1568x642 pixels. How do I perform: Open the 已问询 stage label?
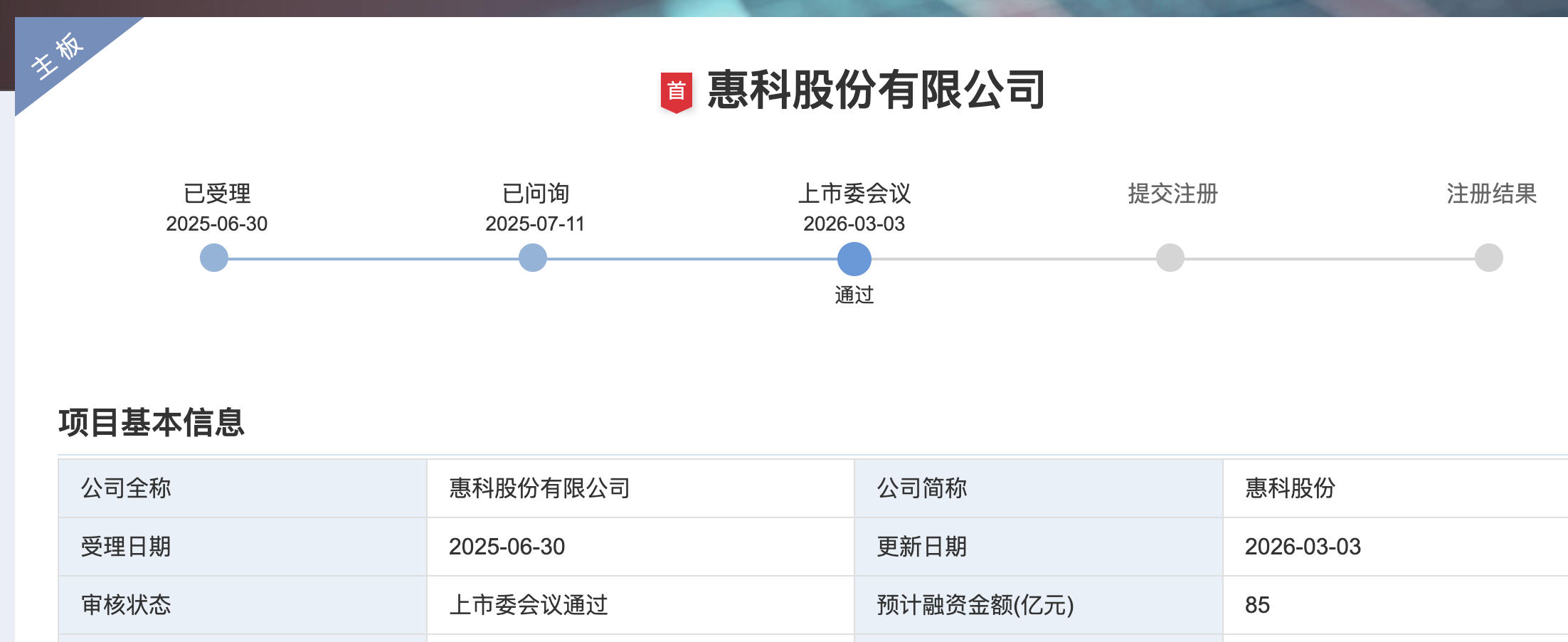coord(536,194)
